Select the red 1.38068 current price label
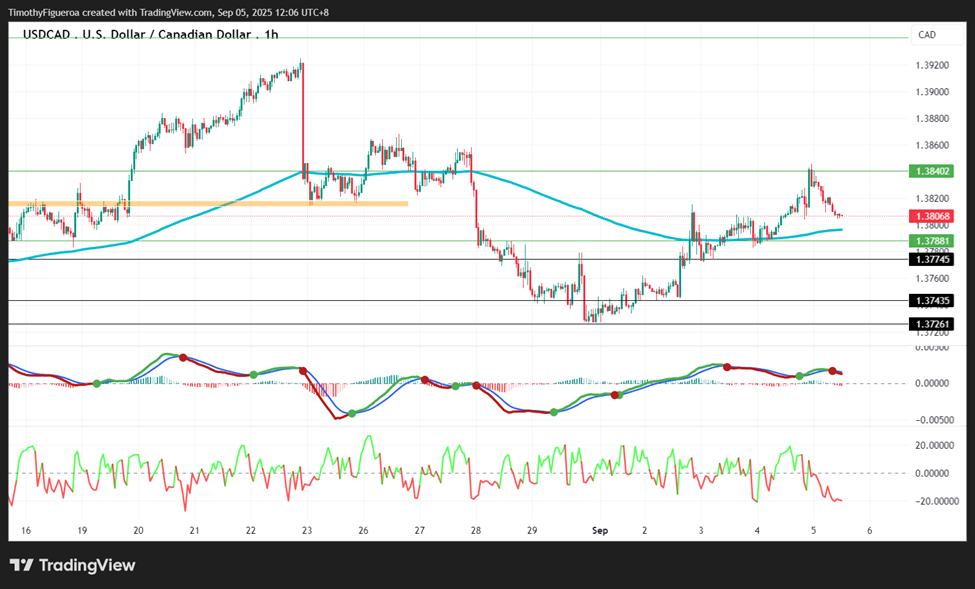The width and height of the screenshot is (975, 589). (931, 216)
